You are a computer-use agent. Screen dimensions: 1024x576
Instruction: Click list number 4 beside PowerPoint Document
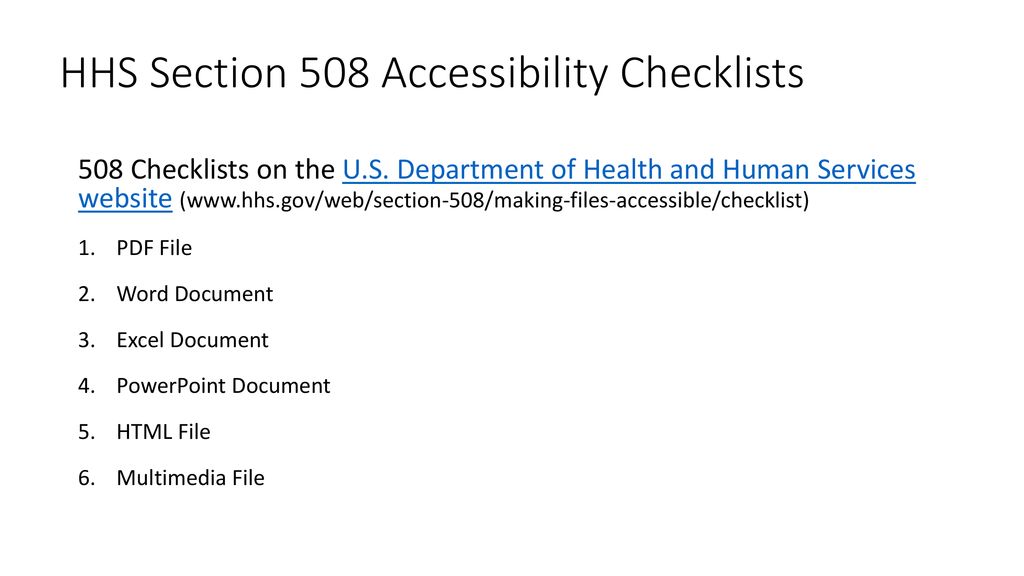tap(86, 386)
